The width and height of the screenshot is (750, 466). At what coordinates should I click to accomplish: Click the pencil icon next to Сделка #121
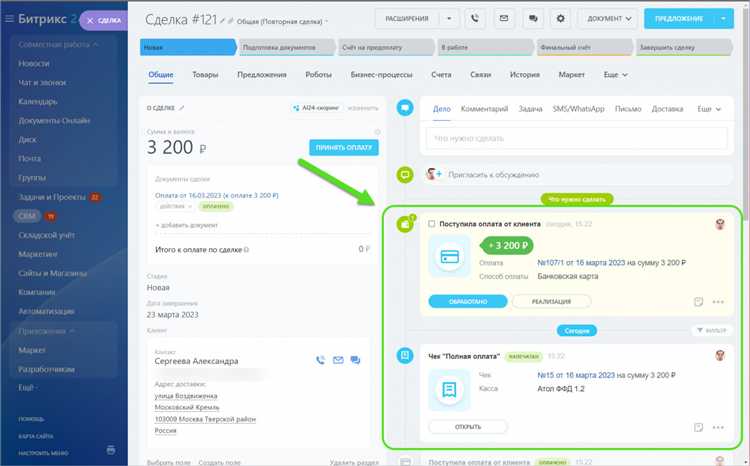(x=223, y=21)
